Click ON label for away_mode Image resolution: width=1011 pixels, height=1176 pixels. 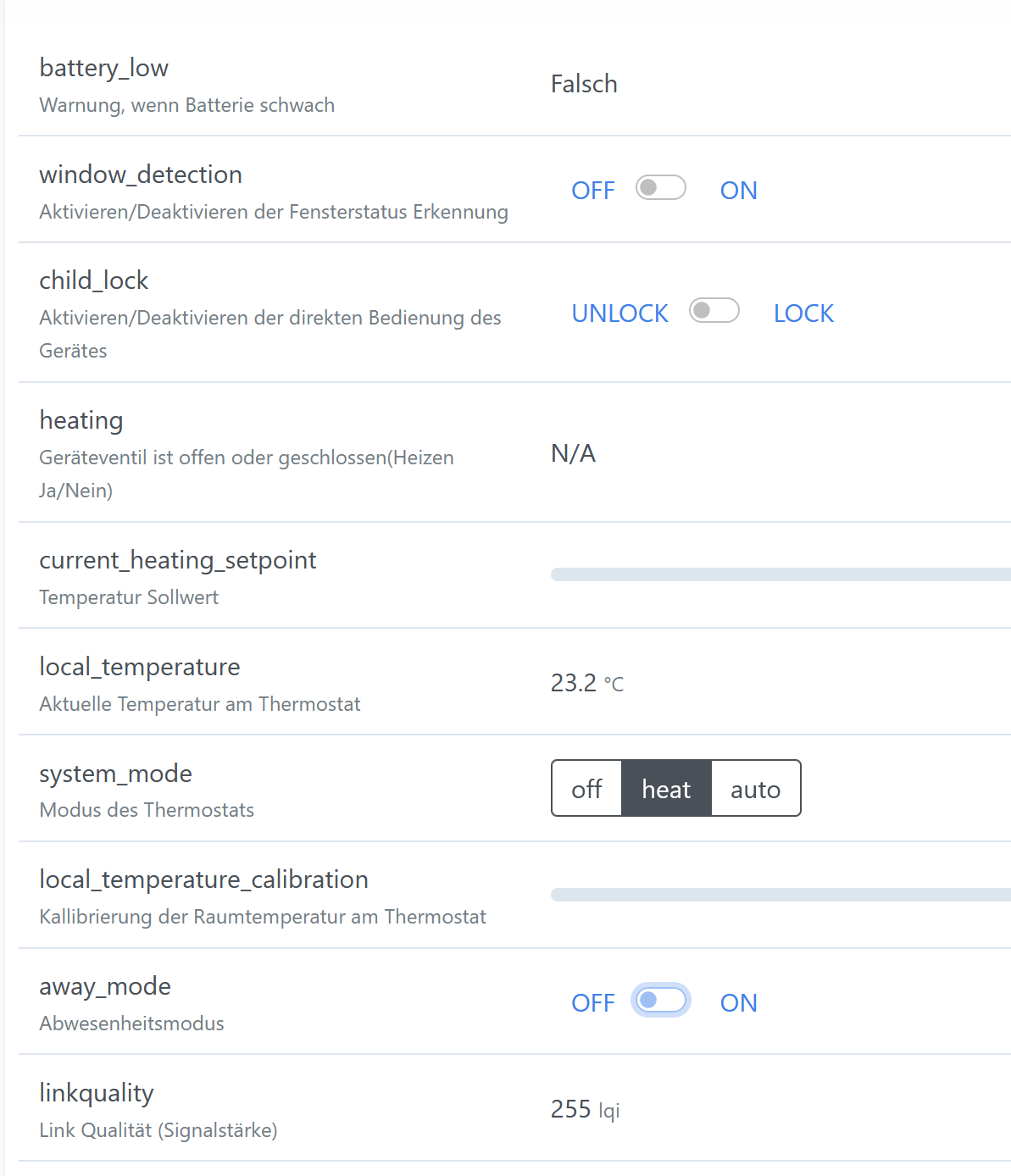738,1003
